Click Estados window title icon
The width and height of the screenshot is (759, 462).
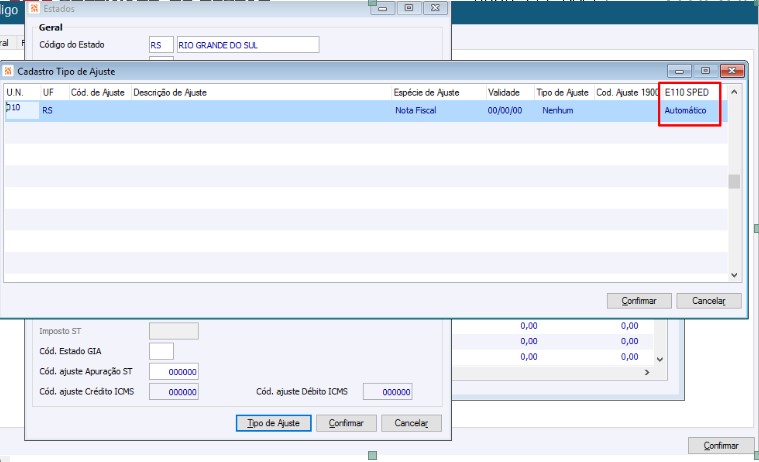(34, 8)
